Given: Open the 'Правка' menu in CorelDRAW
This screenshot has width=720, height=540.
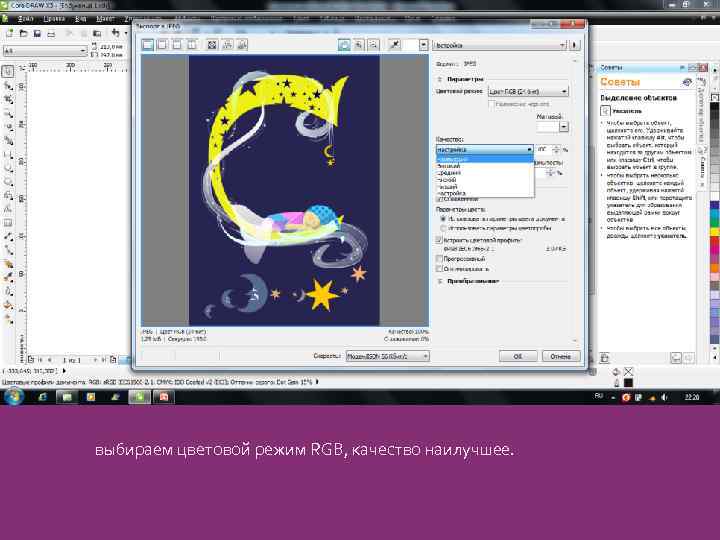Looking at the screenshot, I should (54, 19).
